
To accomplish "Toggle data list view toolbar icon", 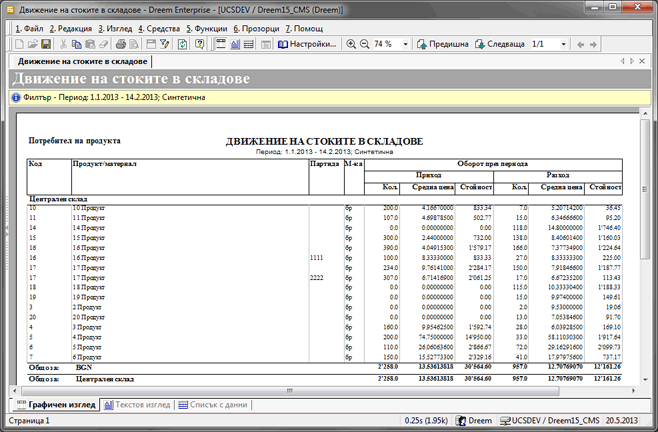I will (x=248, y=44).
